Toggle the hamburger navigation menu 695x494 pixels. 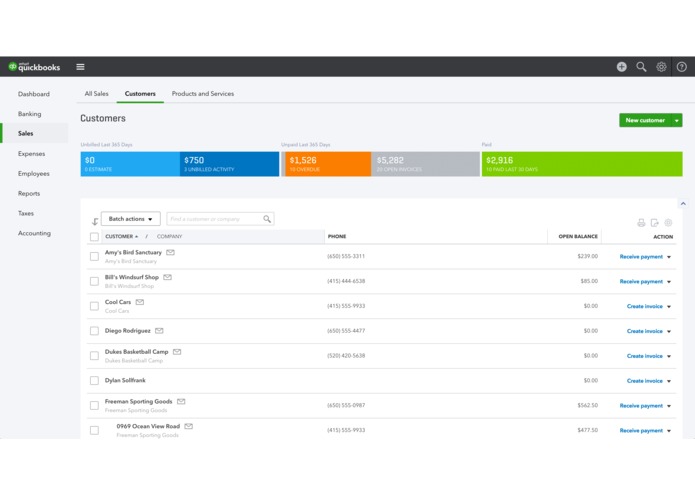tap(80, 67)
